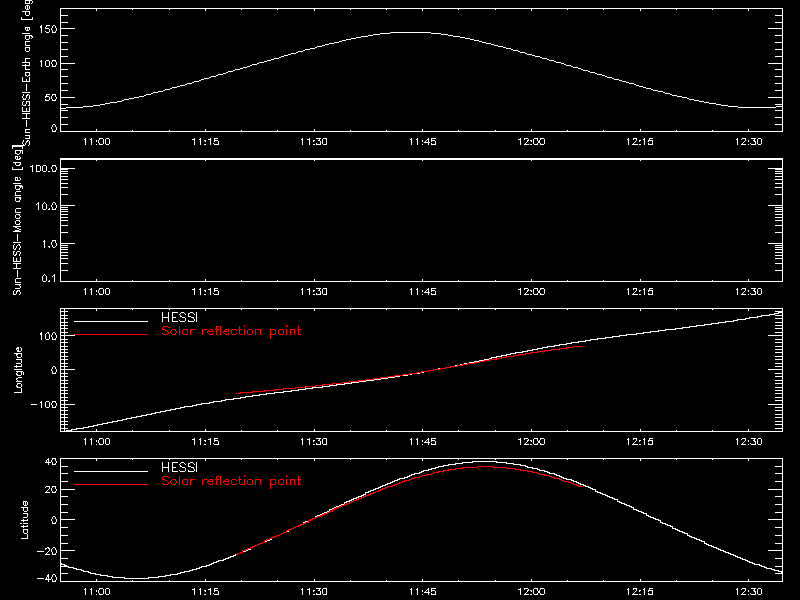Image resolution: width=800 pixels, height=600 pixels.
Task: Select HESSI legend label in Longitude plot
Action: (179, 317)
